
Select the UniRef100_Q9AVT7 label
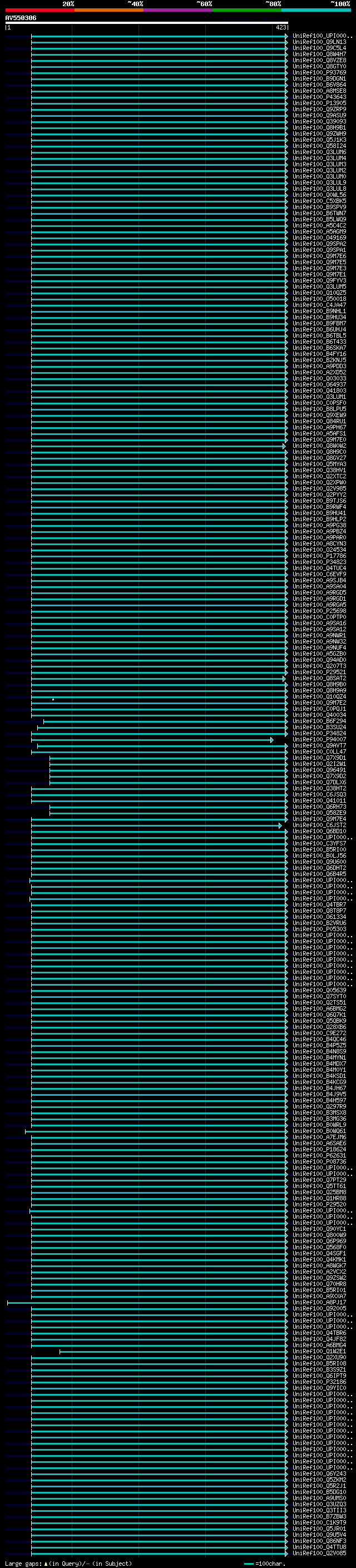319,746
